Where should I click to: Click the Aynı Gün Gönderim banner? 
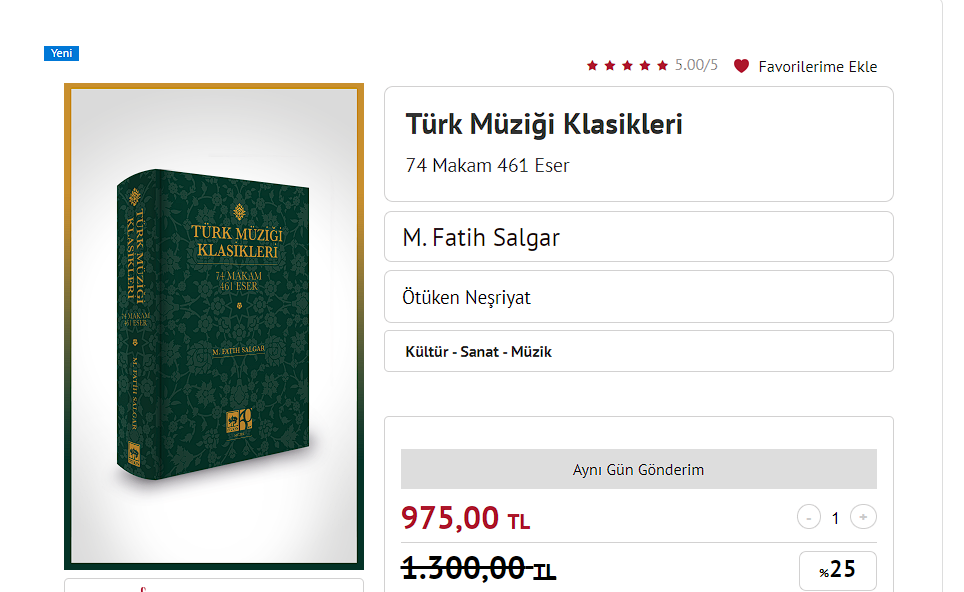pyautogui.click(x=639, y=469)
